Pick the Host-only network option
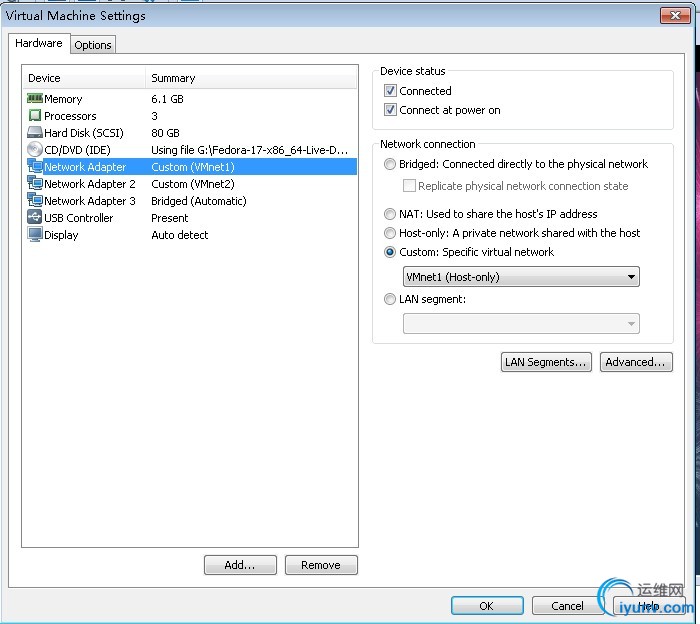Viewport: 700px width, 624px height. point(390,233)
